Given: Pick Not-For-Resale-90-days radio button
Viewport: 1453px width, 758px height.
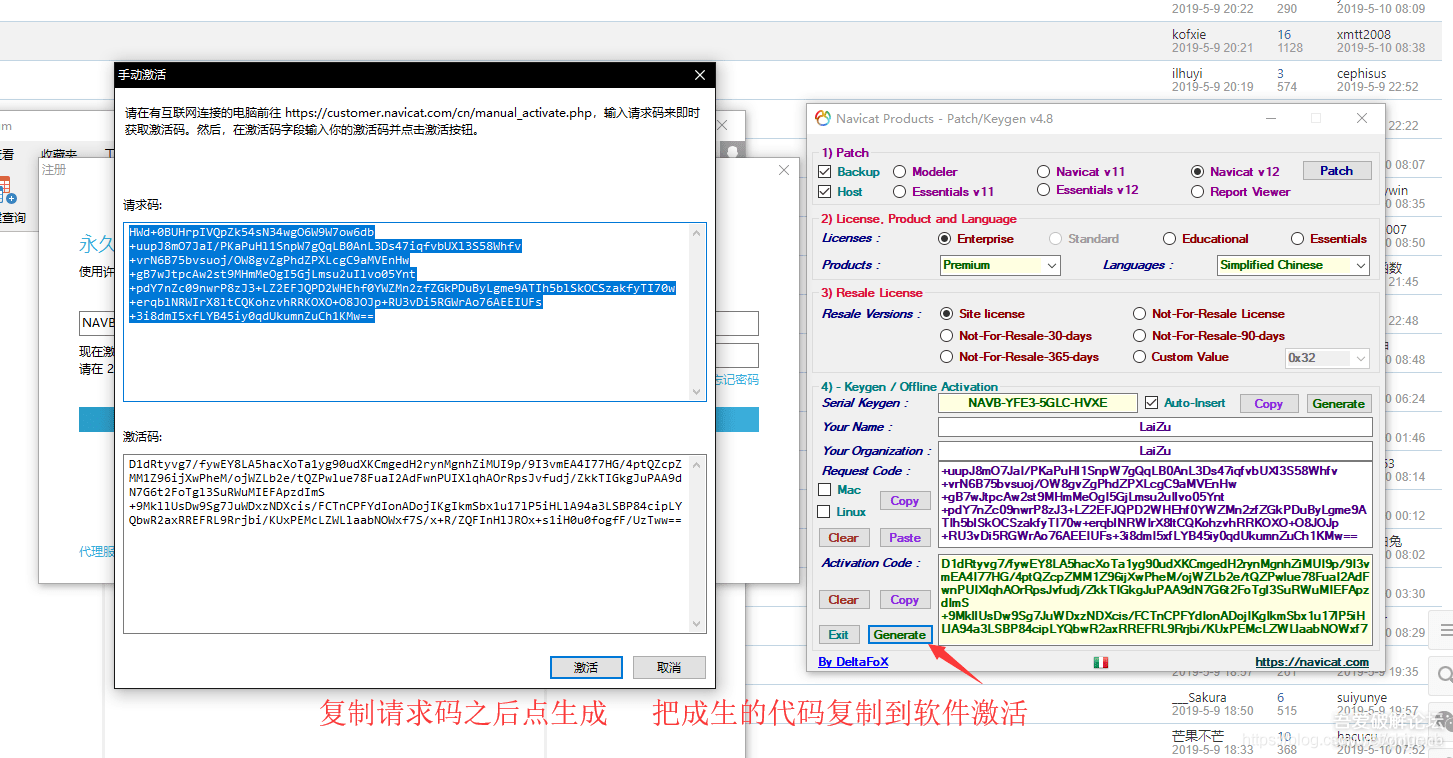Looking at the screenshot, I should [x=1140, y=336].
